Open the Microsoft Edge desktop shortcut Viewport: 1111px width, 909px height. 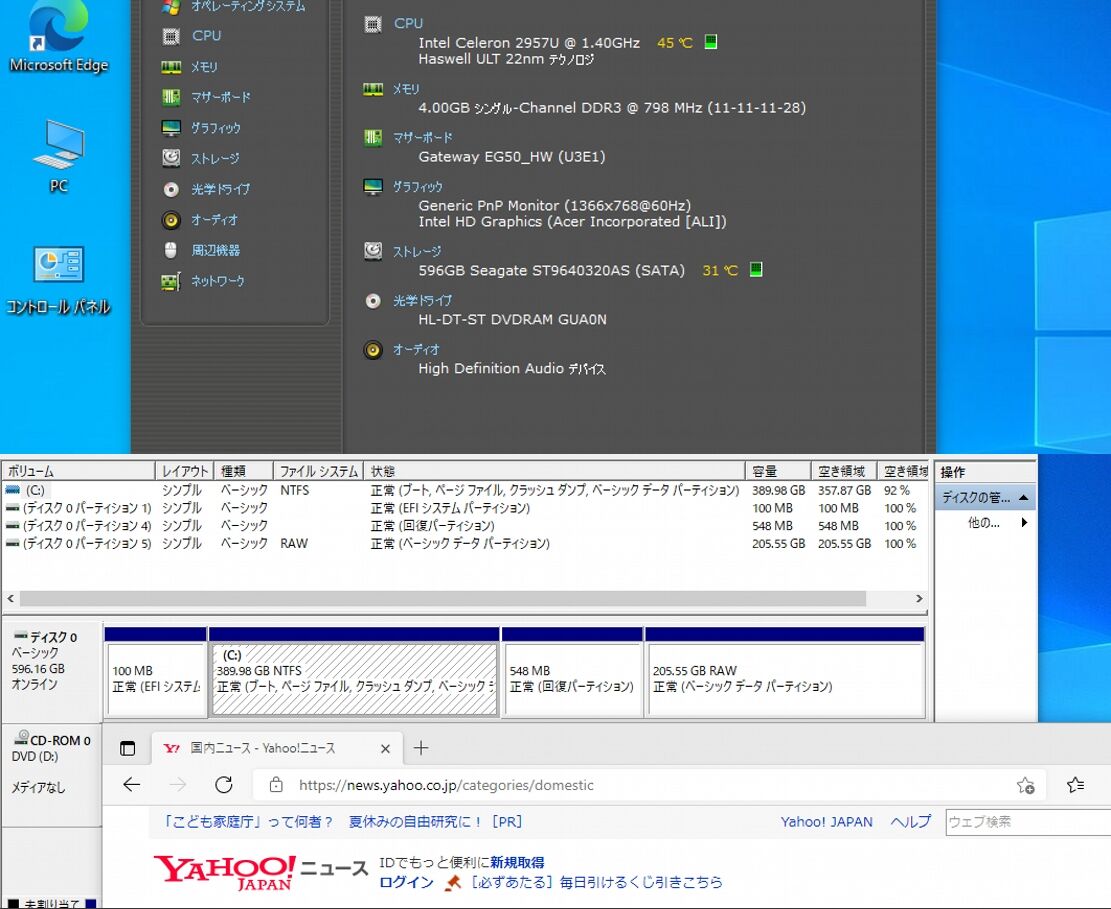[59, 37]
